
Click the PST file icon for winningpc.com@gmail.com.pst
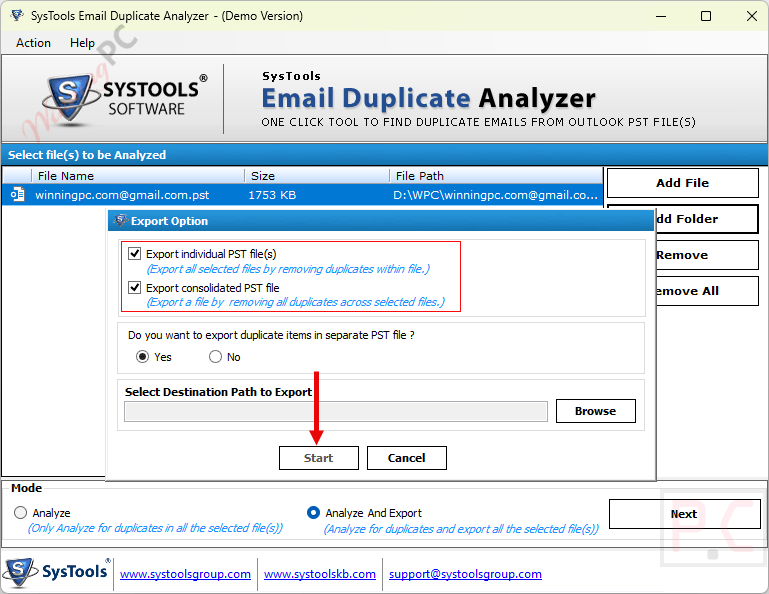[18, 195]
